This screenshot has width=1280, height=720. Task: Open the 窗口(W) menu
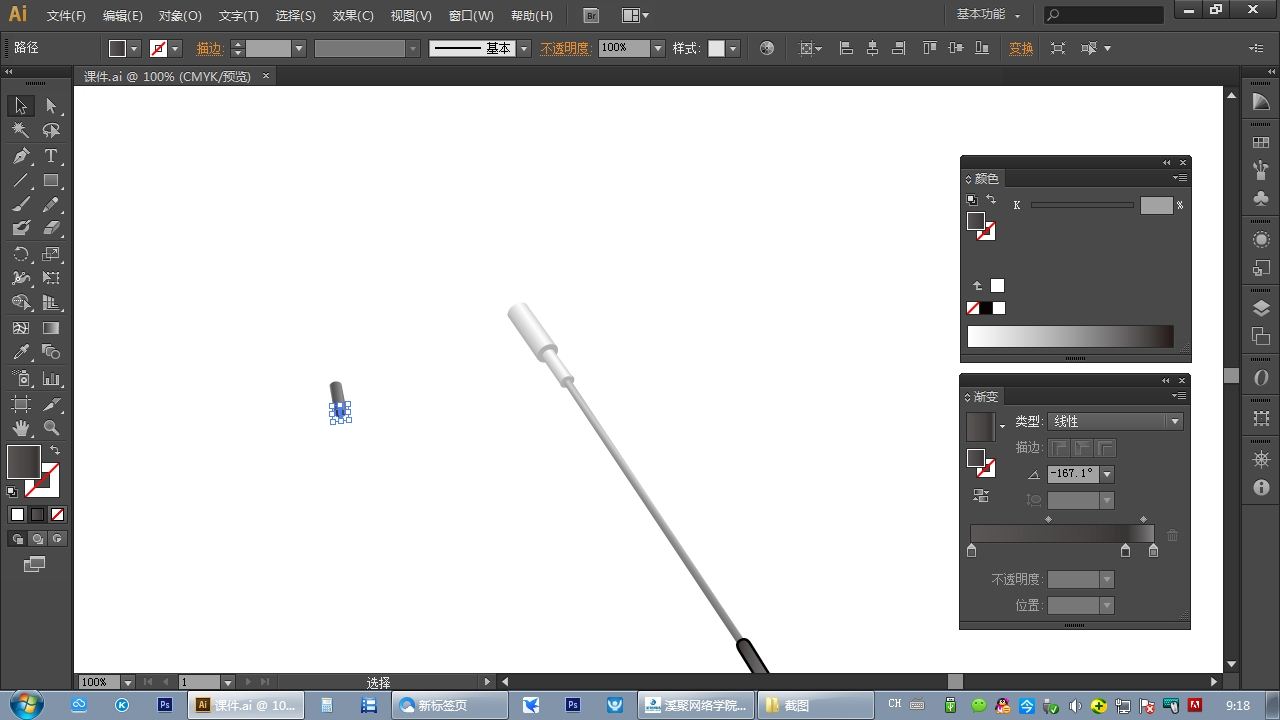[471, 16]
